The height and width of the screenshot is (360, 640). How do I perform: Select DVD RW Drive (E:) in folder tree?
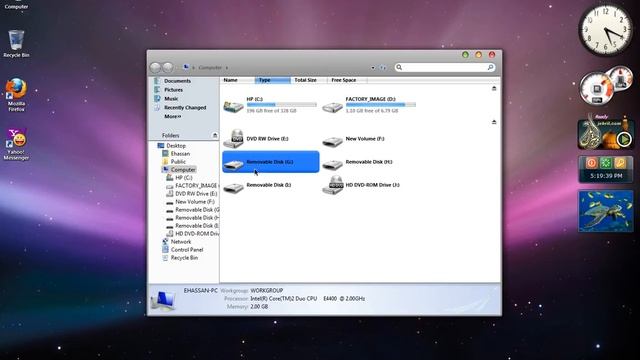pos(196,194)
